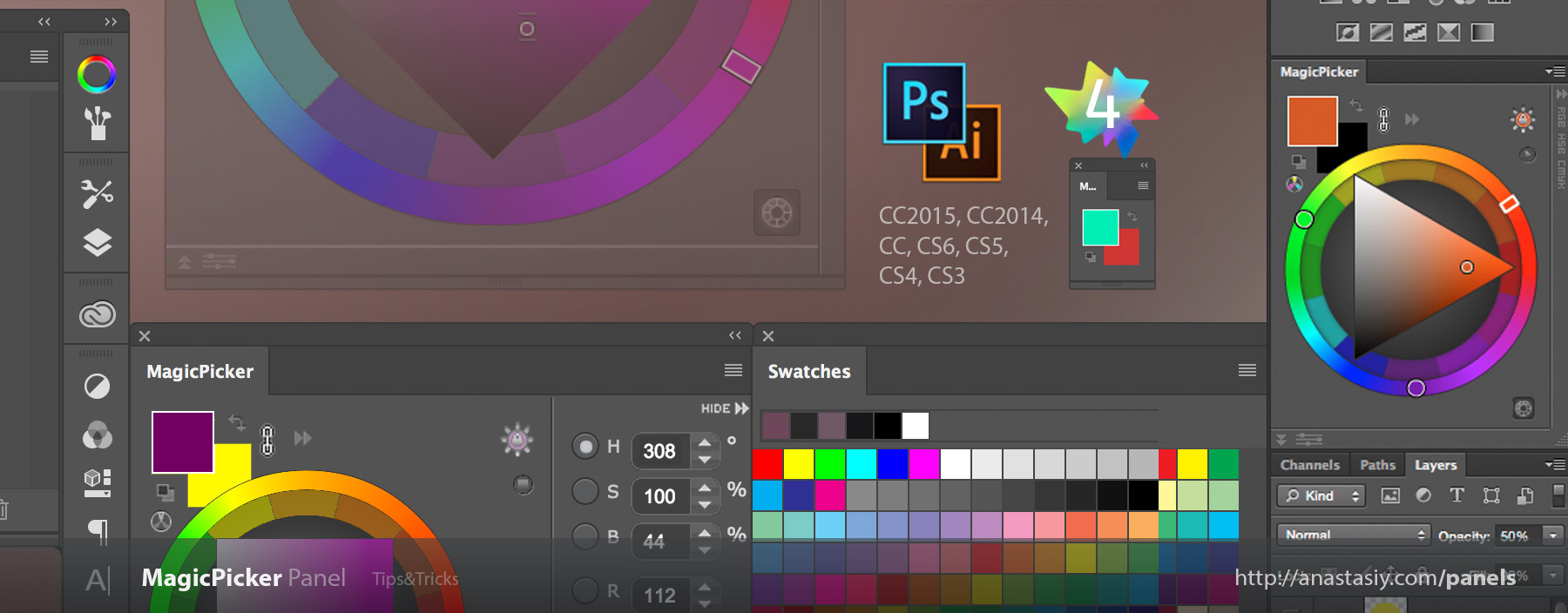Open the Normal blend mode dropdown

[1354, 535]
